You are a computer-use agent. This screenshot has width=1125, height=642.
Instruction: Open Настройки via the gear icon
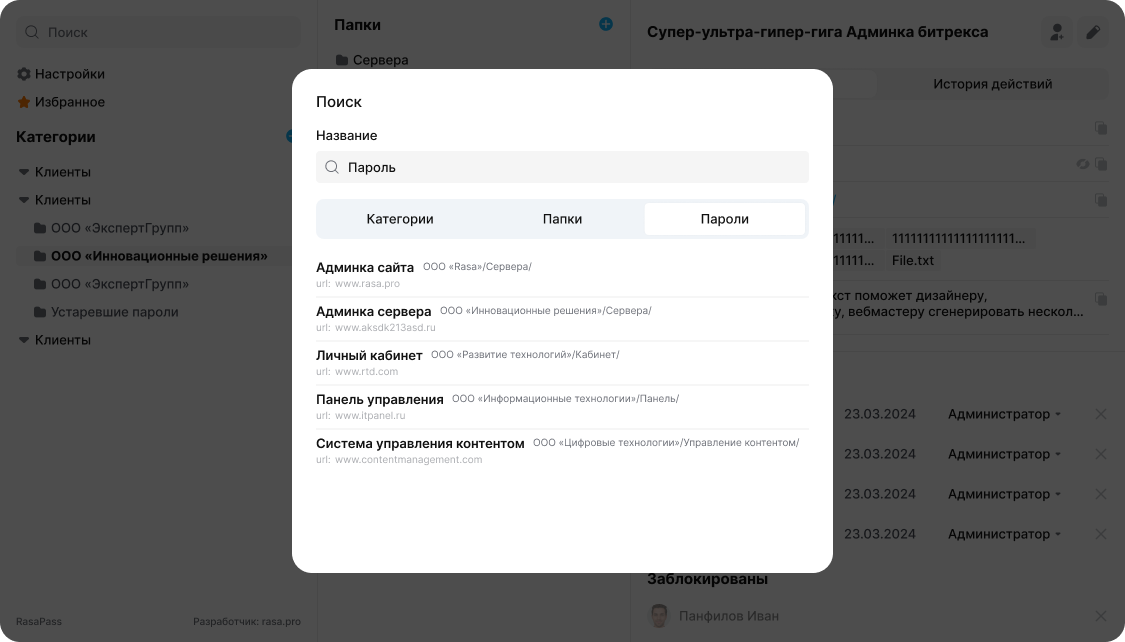(24, 74)
